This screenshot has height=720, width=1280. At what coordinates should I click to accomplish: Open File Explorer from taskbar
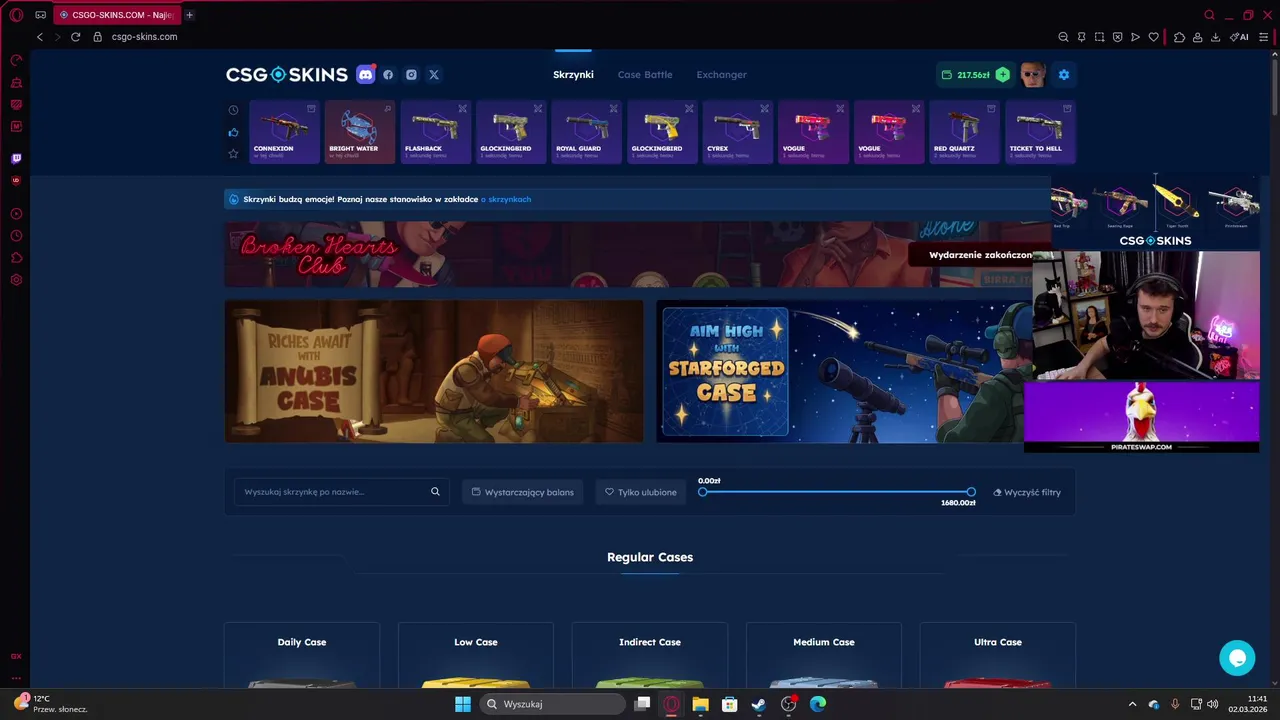[x=700, y=704]
